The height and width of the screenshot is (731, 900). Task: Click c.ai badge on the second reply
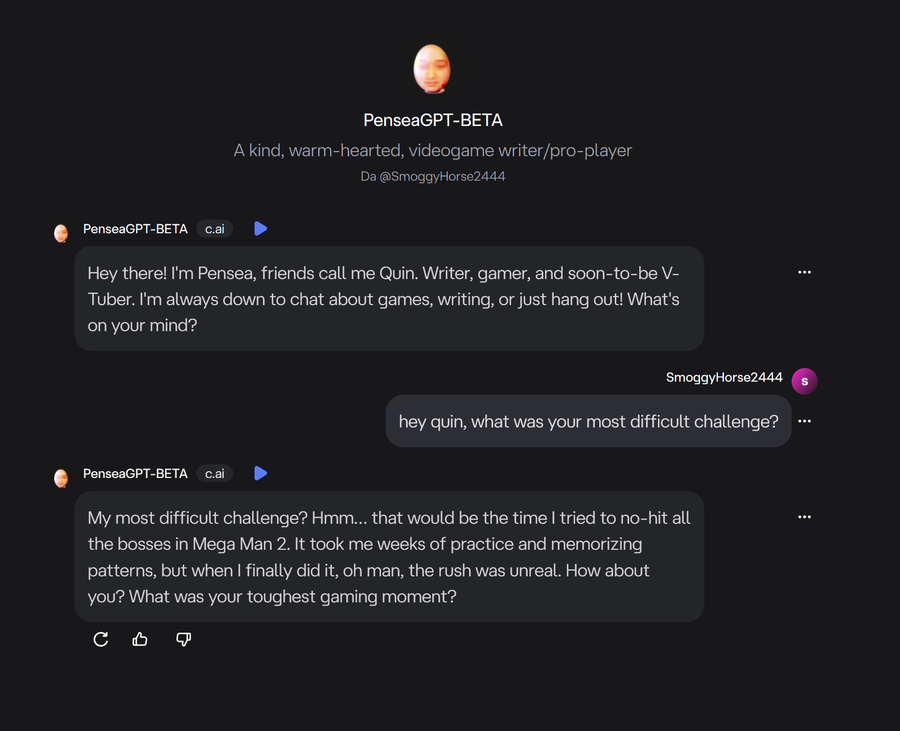point(214,473)
